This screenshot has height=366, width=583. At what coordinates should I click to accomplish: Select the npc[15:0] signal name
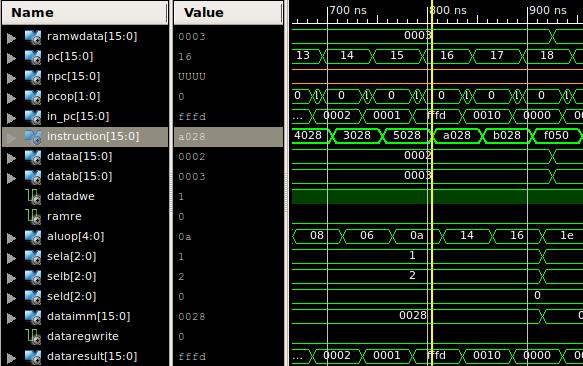[x=73, y=77]
